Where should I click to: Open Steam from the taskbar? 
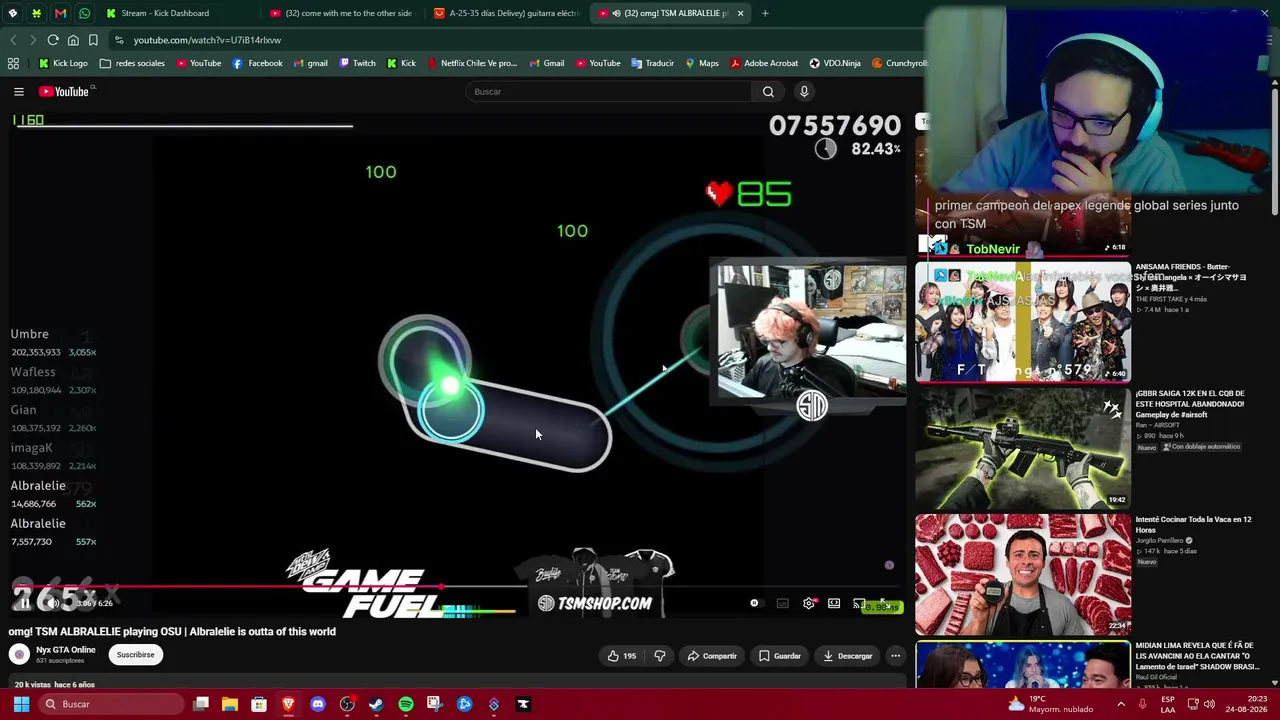pyautogui.click(x=376, y=704)
